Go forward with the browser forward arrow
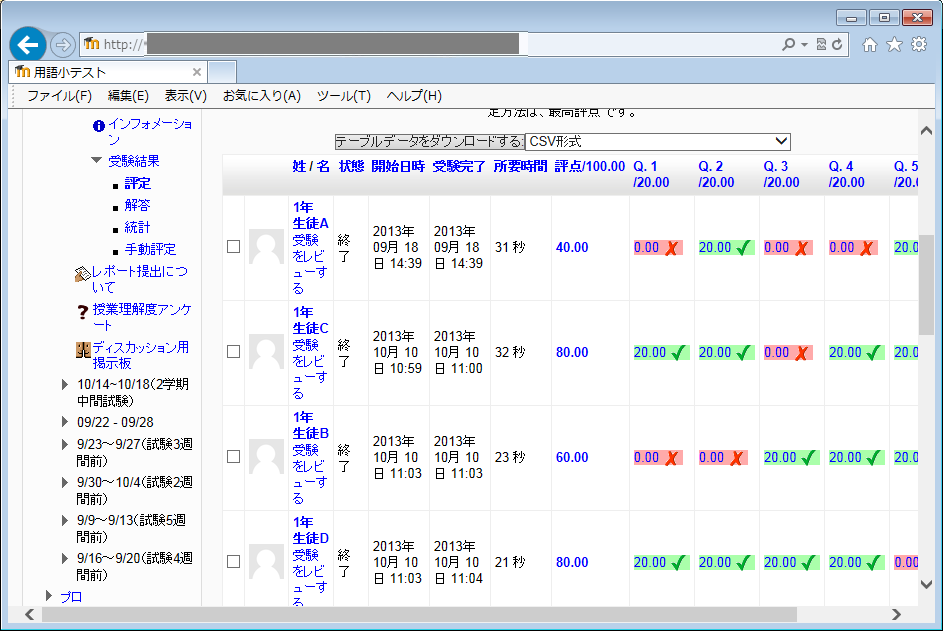 [62, 45]
